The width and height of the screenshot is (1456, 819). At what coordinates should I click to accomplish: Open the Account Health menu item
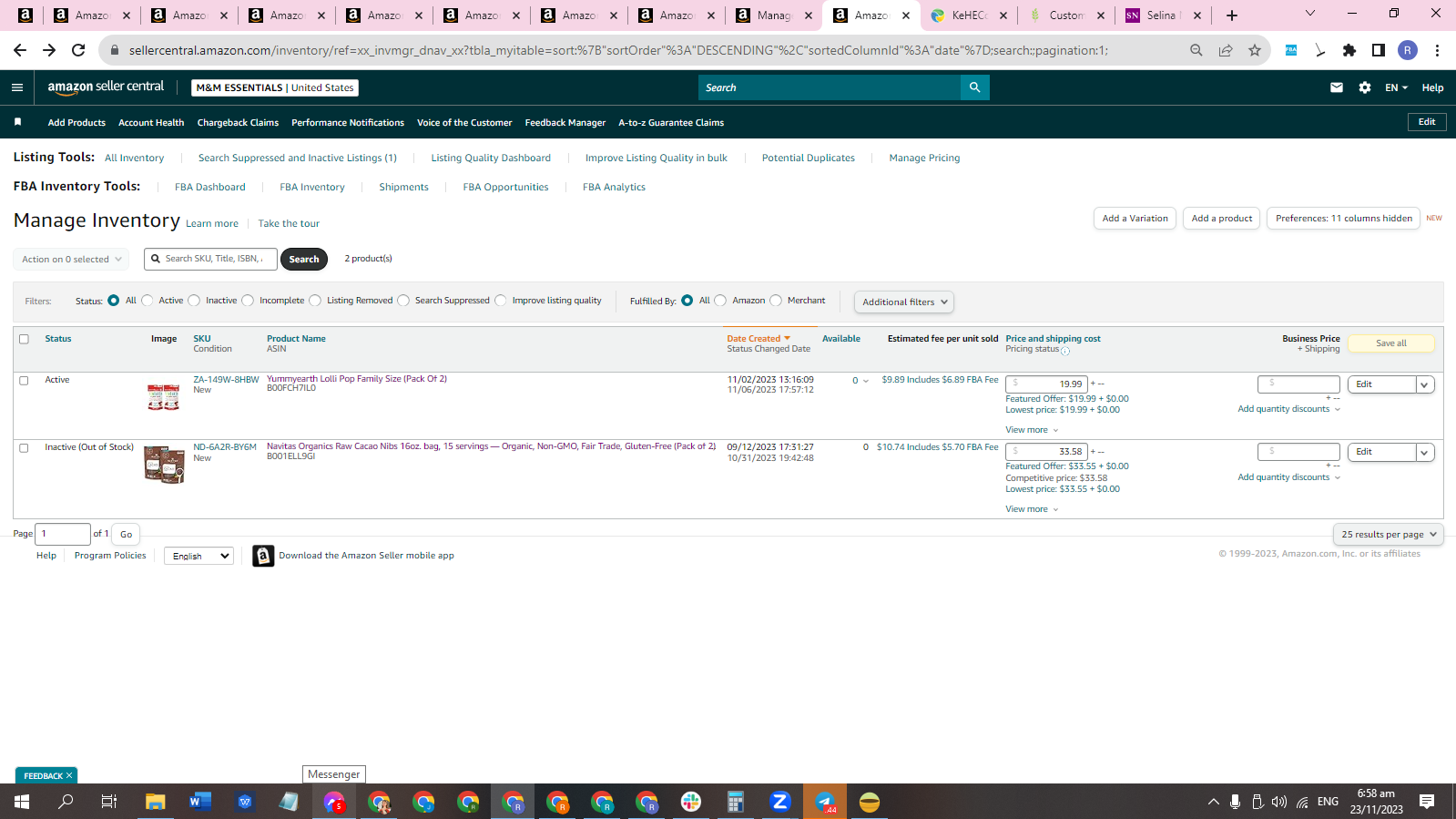pyautogui.click(x=151, y=123)
